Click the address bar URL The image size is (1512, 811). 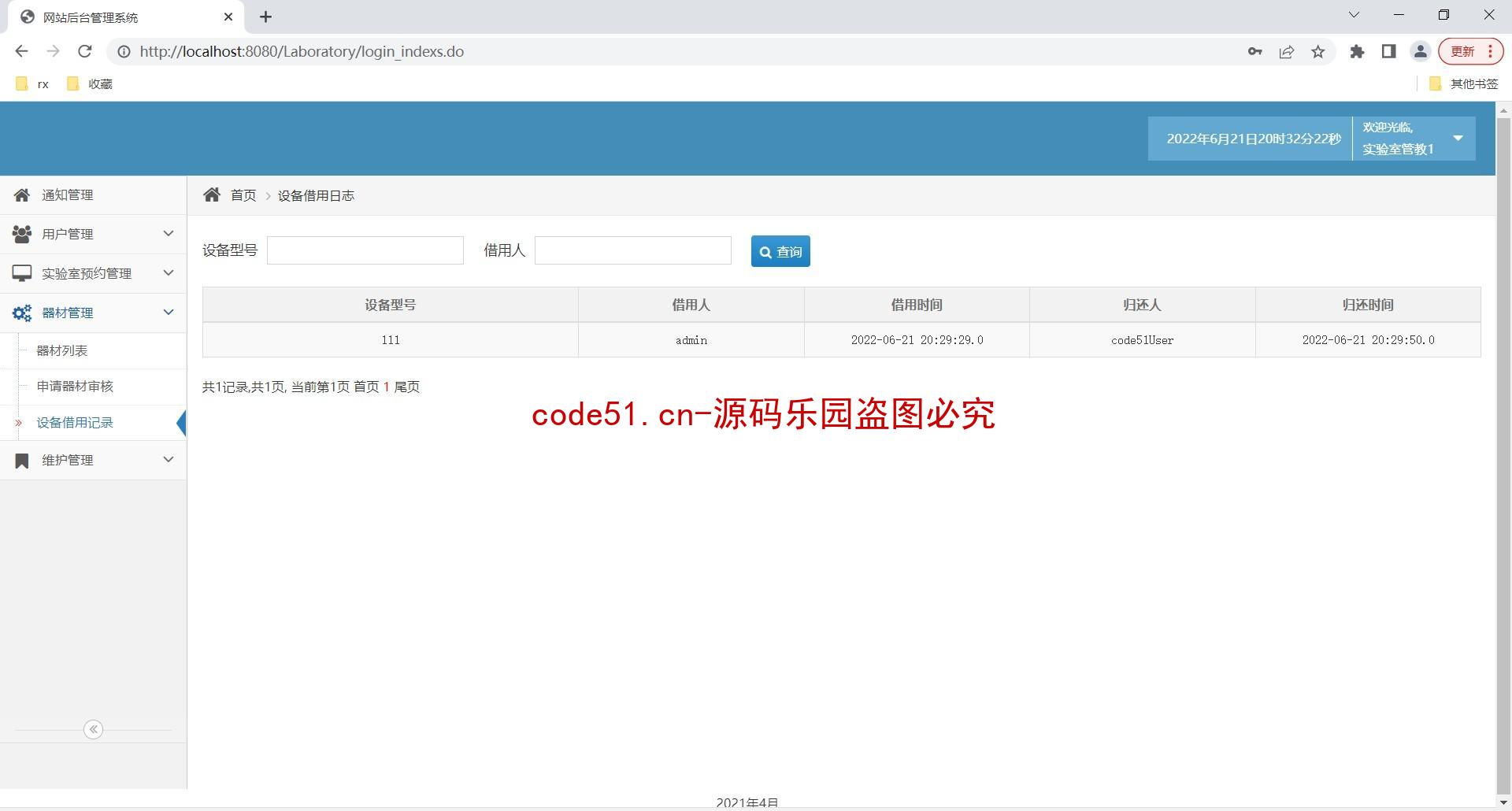coord(302,51)
